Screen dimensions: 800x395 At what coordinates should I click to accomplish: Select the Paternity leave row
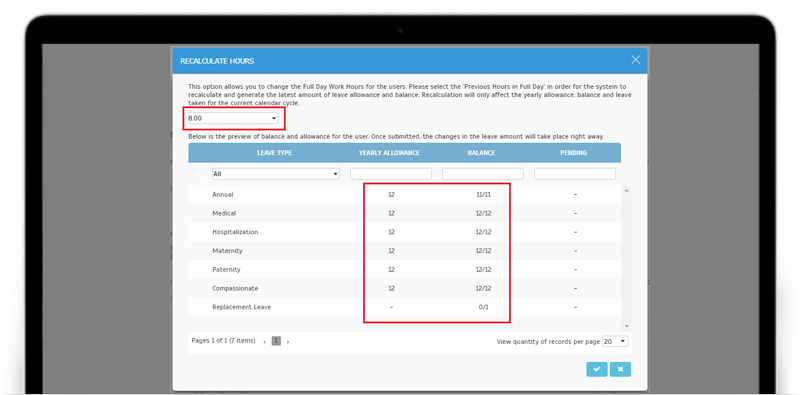click(x=405, y=269)
